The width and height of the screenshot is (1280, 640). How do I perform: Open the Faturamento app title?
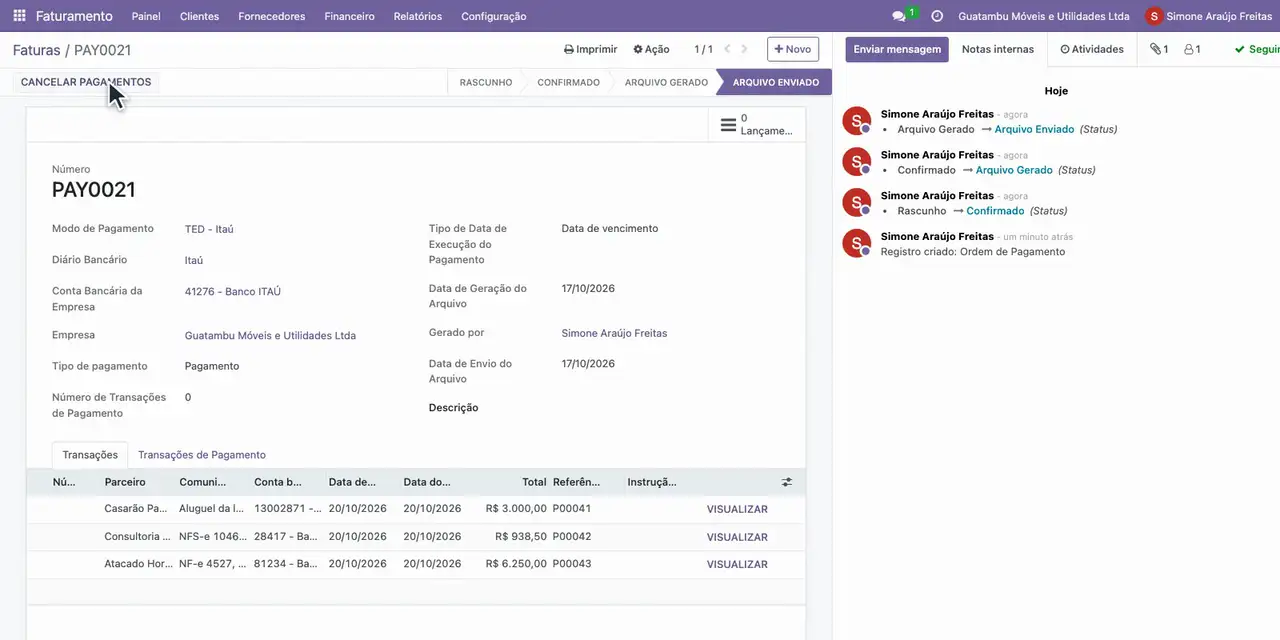[74, 16]
